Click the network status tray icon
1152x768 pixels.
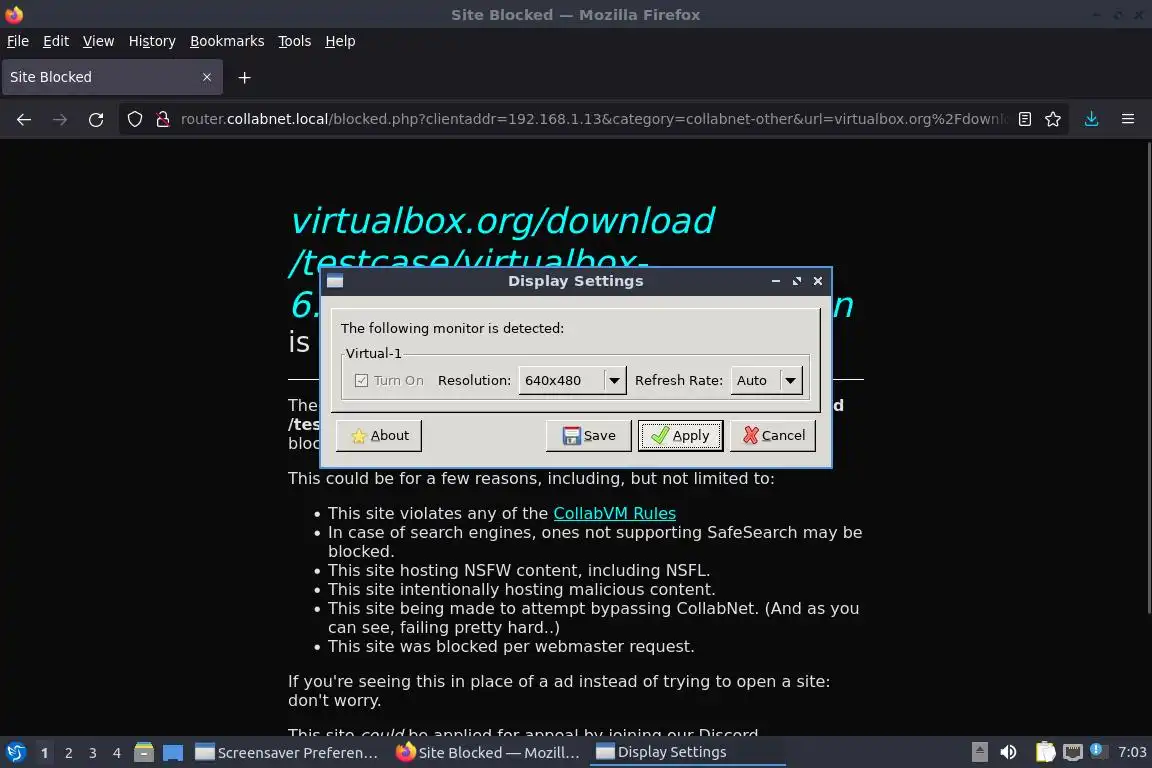pos(1073,752)
